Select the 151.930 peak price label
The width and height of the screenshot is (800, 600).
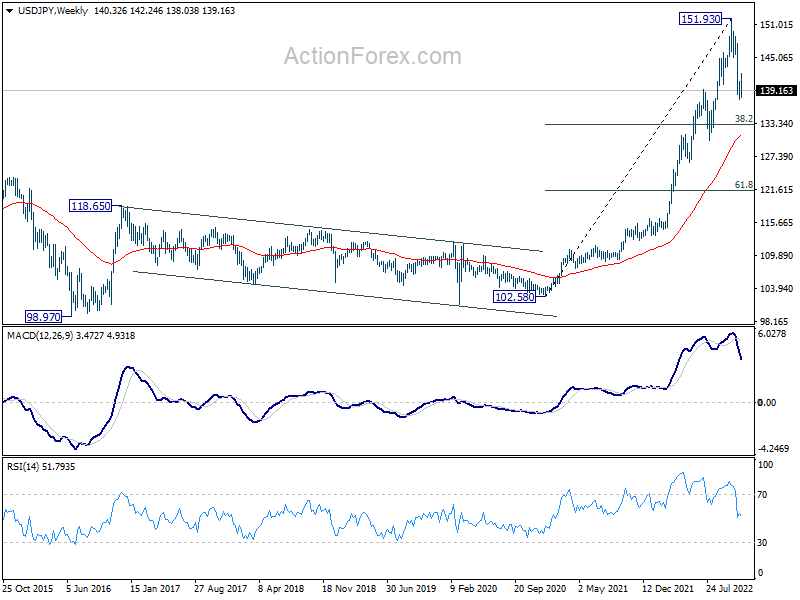point(701,19)
